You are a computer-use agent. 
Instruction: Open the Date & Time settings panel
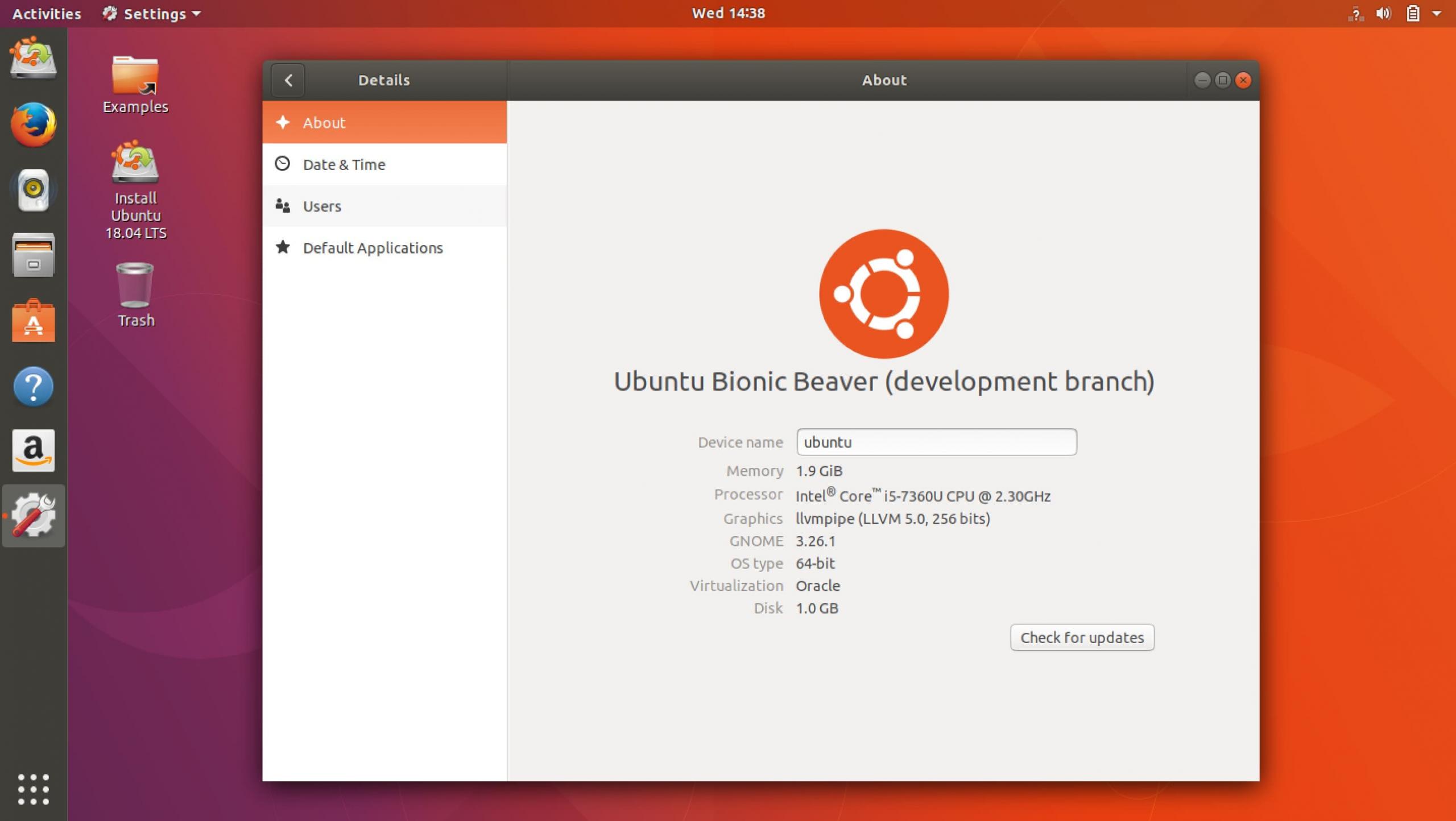click(344, 164)
